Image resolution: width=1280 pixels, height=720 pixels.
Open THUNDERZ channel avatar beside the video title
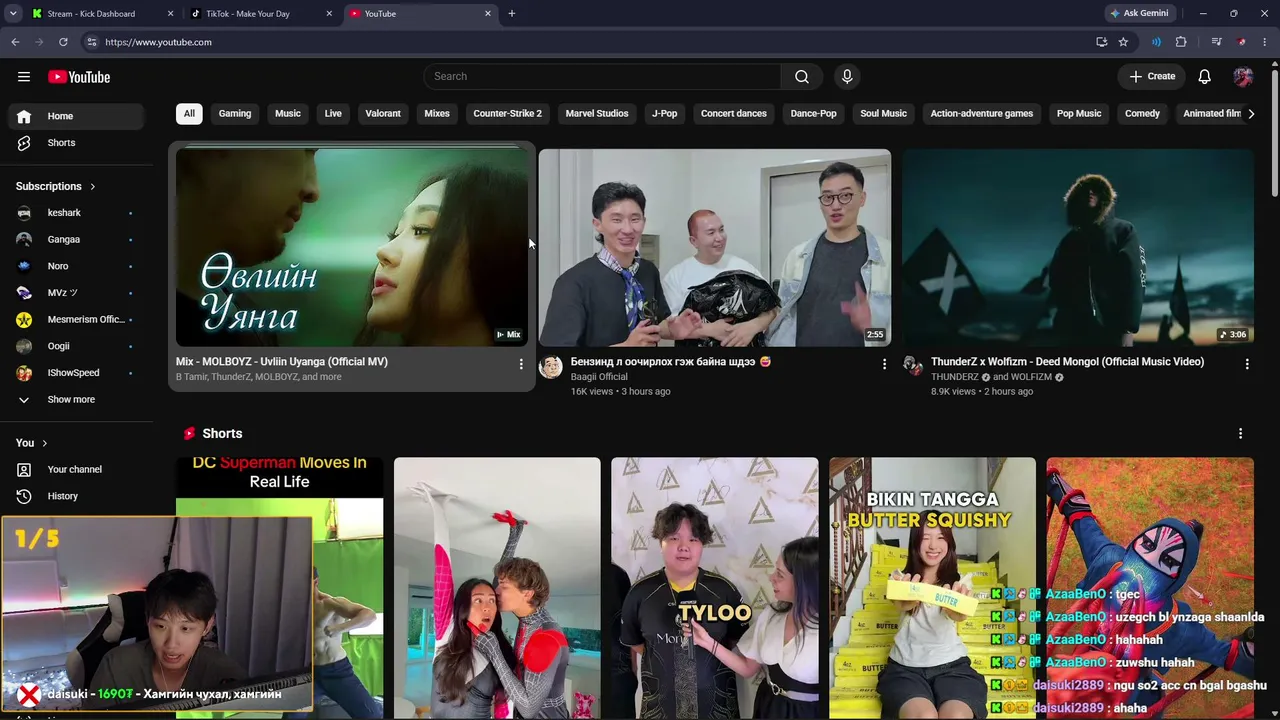[914, 367]
